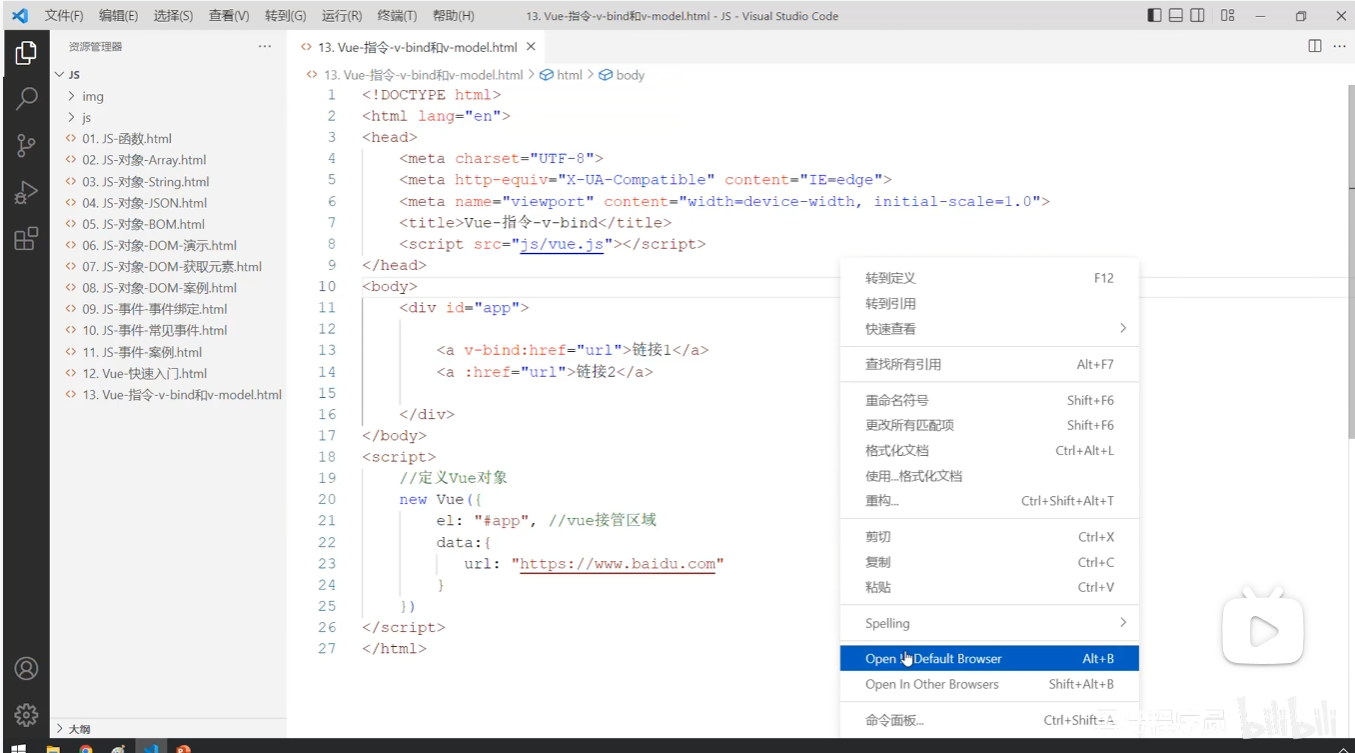Choose 重命名符号 from context menu
Image resolution: width=1355 pixels, height=753 pixels.
[x=989, y=400]
